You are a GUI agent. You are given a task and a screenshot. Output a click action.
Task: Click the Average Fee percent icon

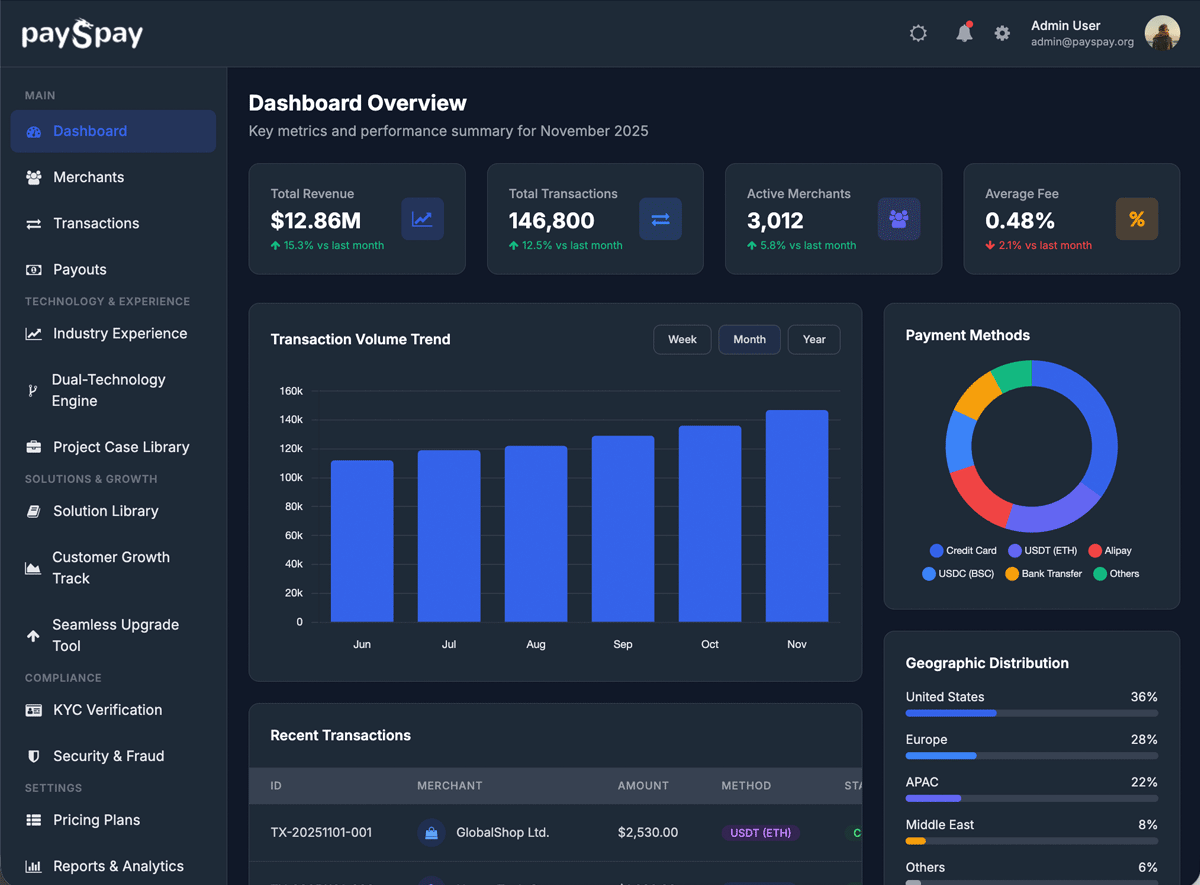tap(1136, 219)
